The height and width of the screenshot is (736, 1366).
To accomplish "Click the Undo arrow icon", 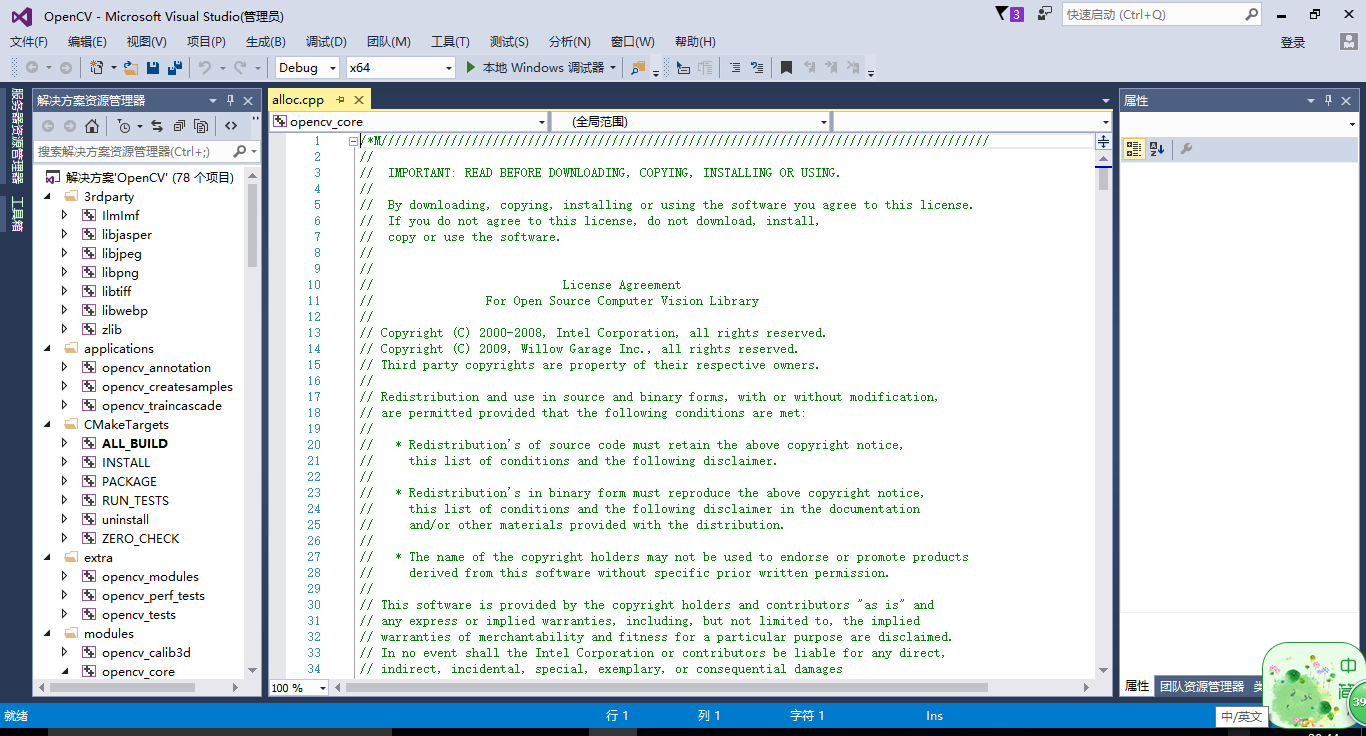I will tap(205, 67).
